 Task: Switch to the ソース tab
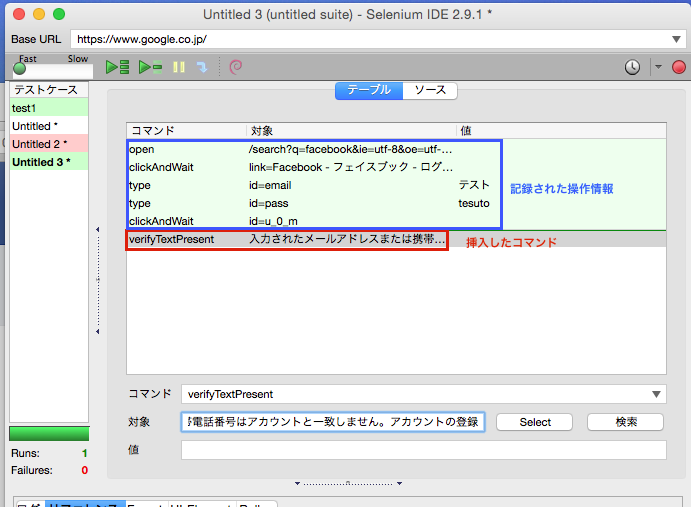pos(430,90)
